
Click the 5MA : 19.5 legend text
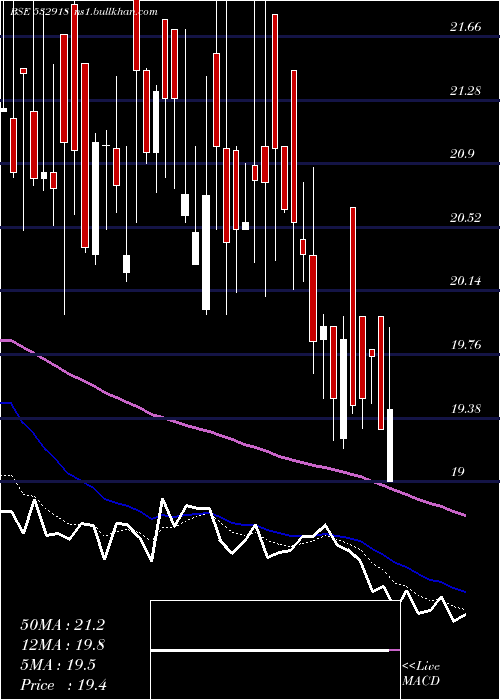tap(58, 665)
